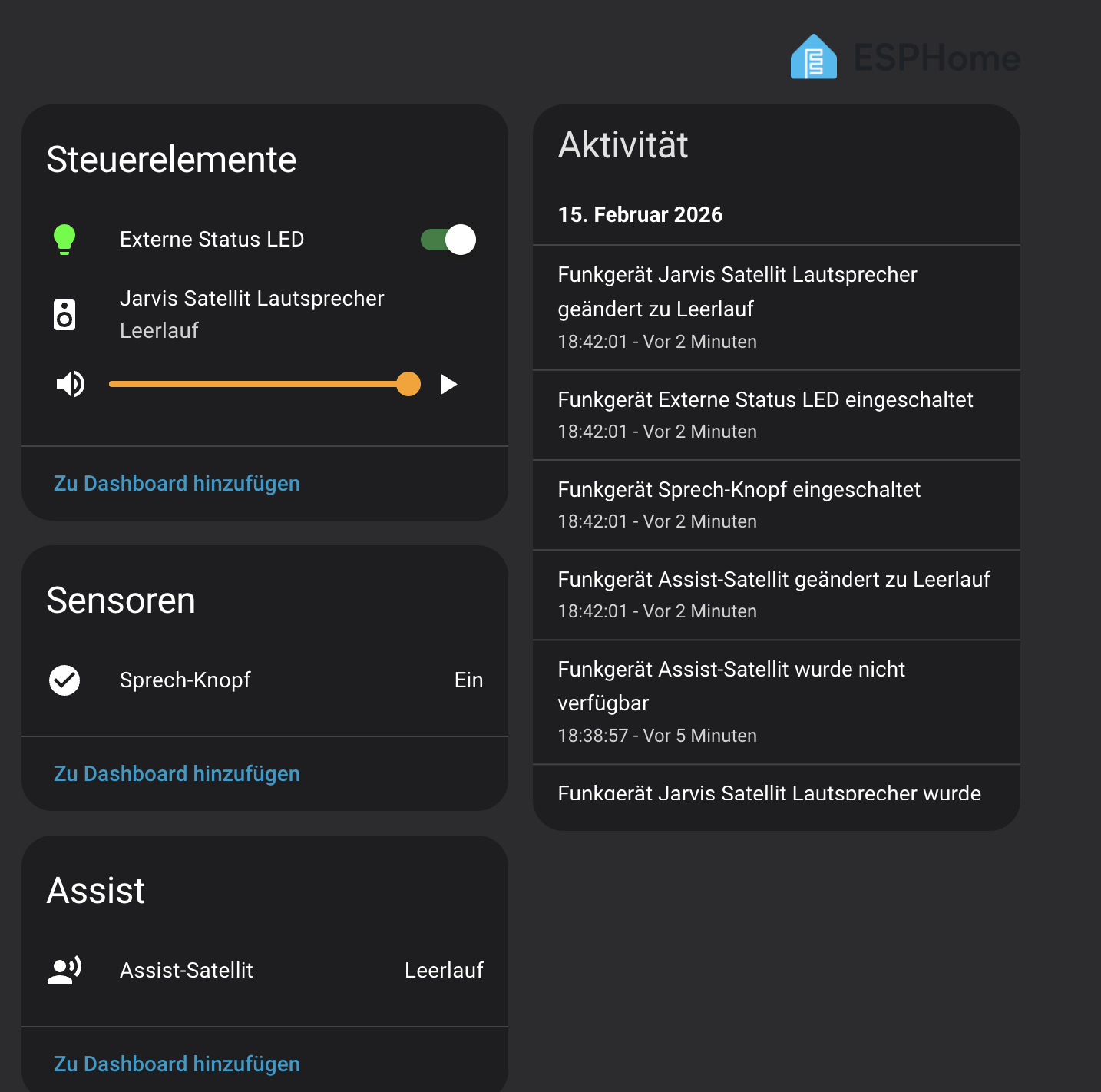Click the Sprech-Knopf checkmark icon
Viewport: 1101px width, 1092px height.
64,680
